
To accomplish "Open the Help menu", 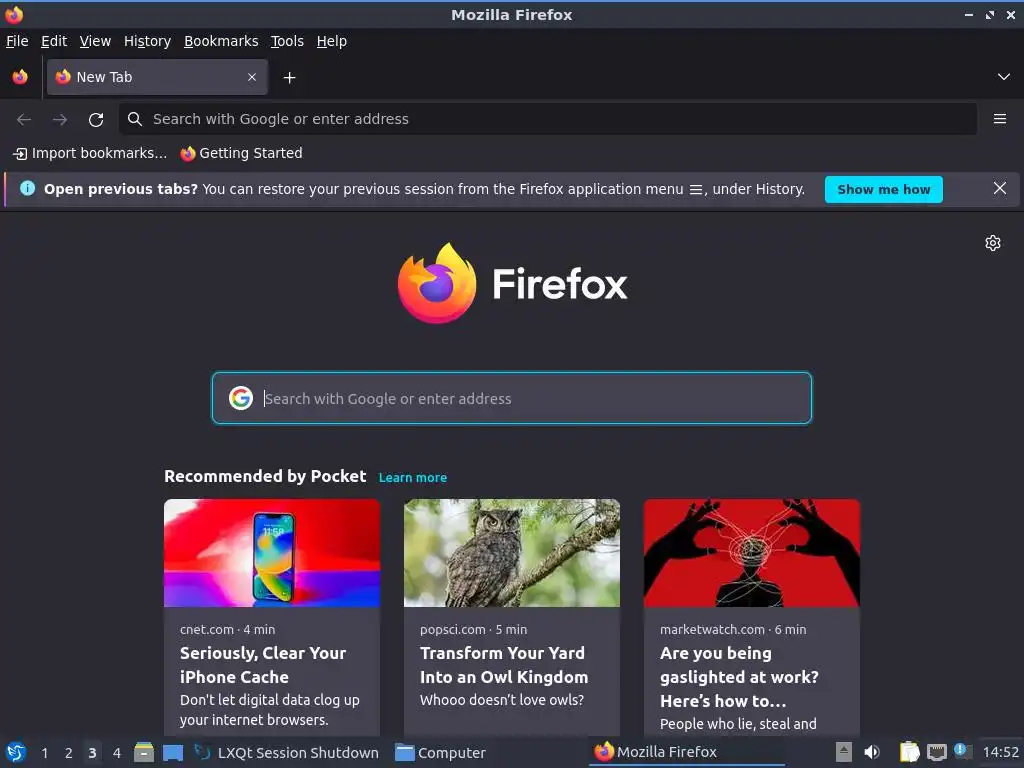I will [332, 41].
